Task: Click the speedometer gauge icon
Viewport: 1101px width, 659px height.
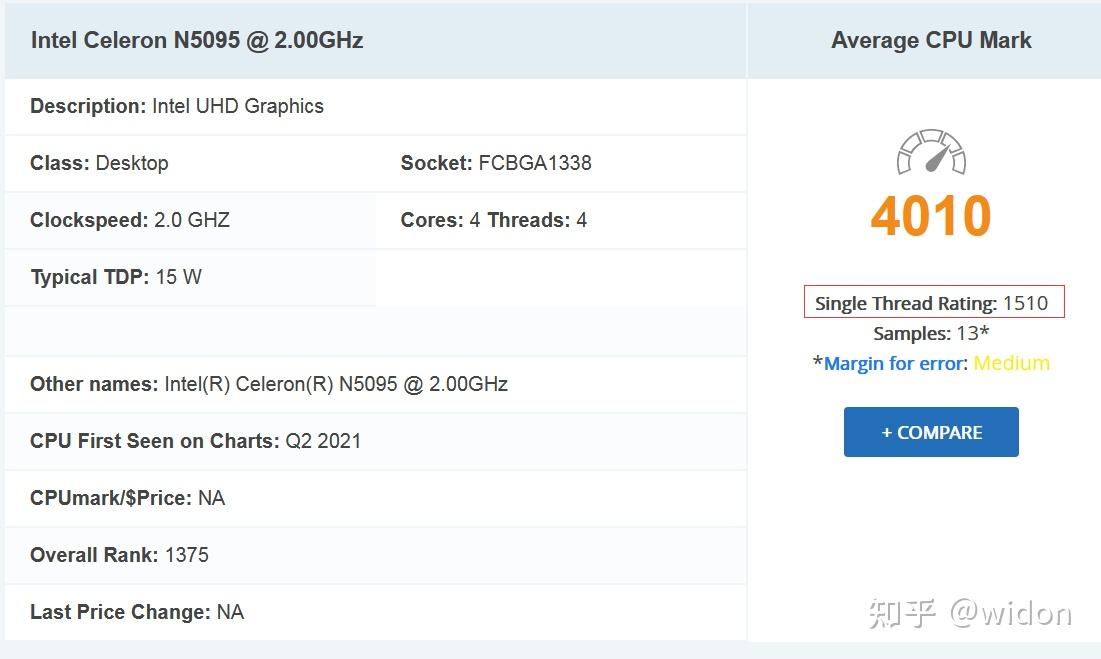Action: pyautogui.click(x=931, y=153)
